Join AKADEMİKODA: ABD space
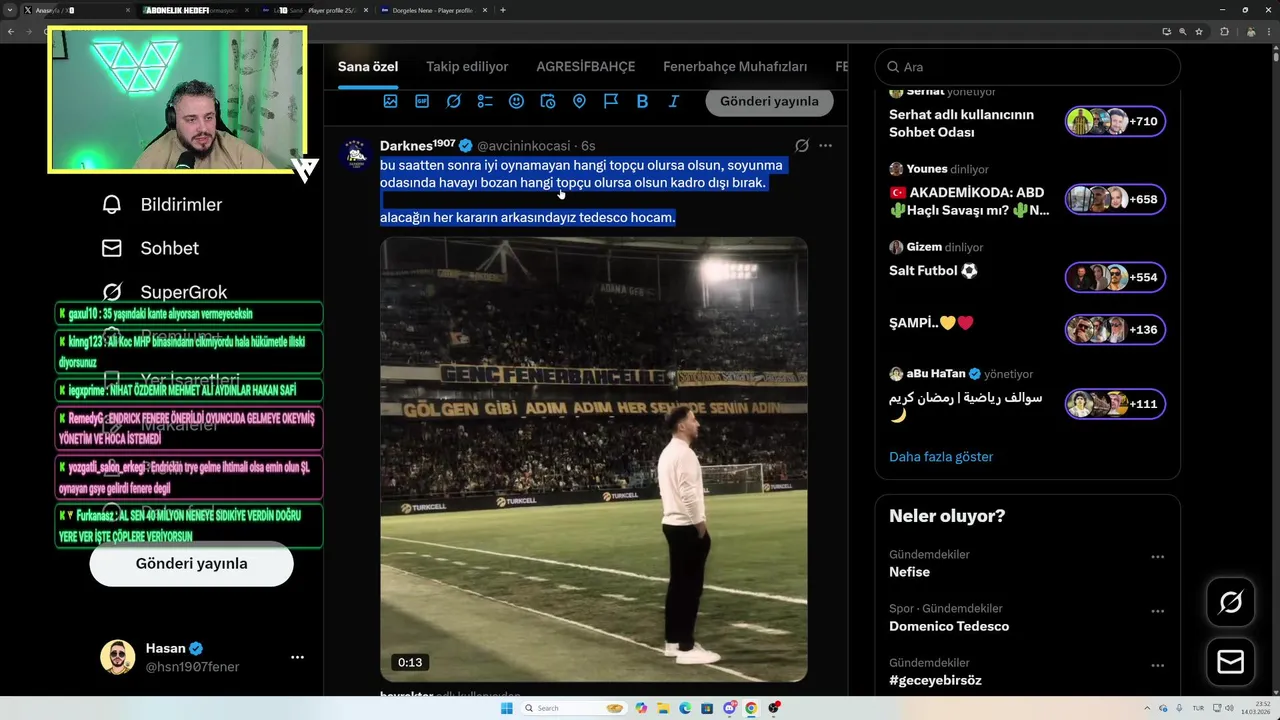The image size is (1280, 720). [969, 201]
